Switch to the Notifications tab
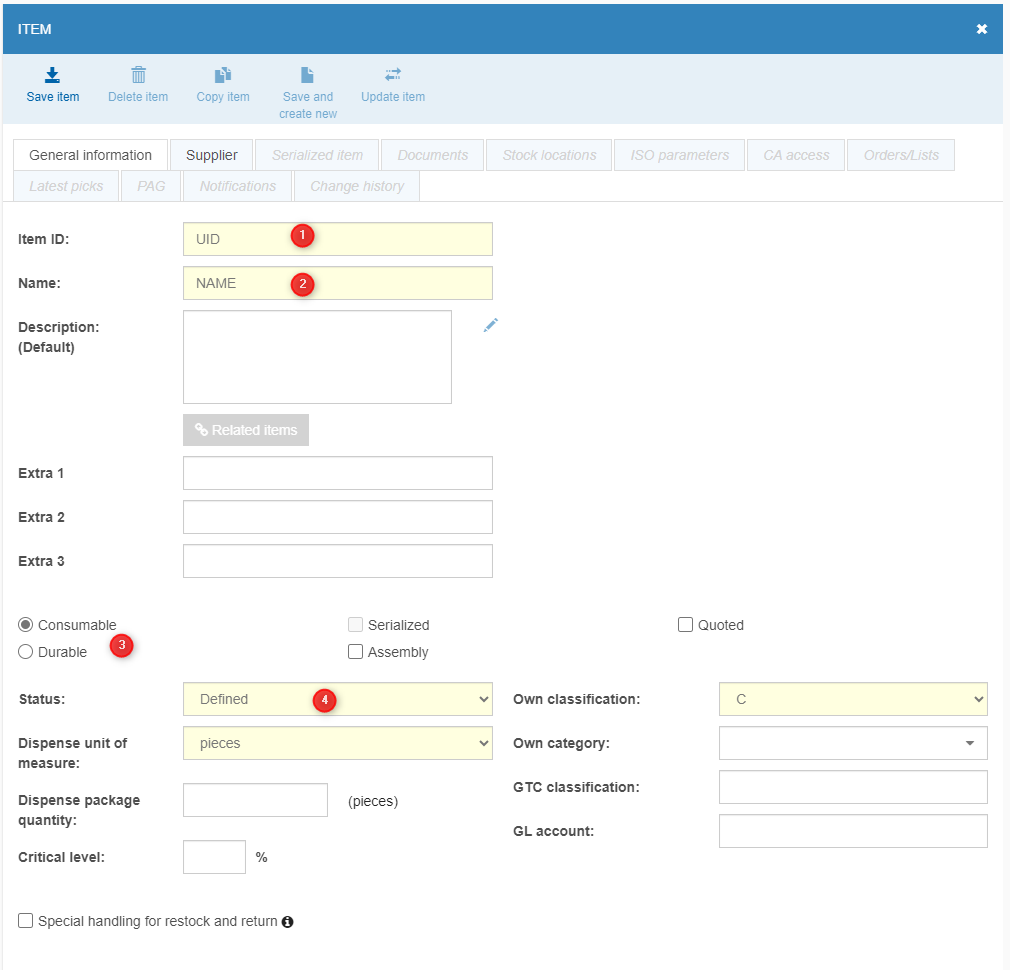The height and width of the screenshot is (970, 1010). tap(238, 186)
